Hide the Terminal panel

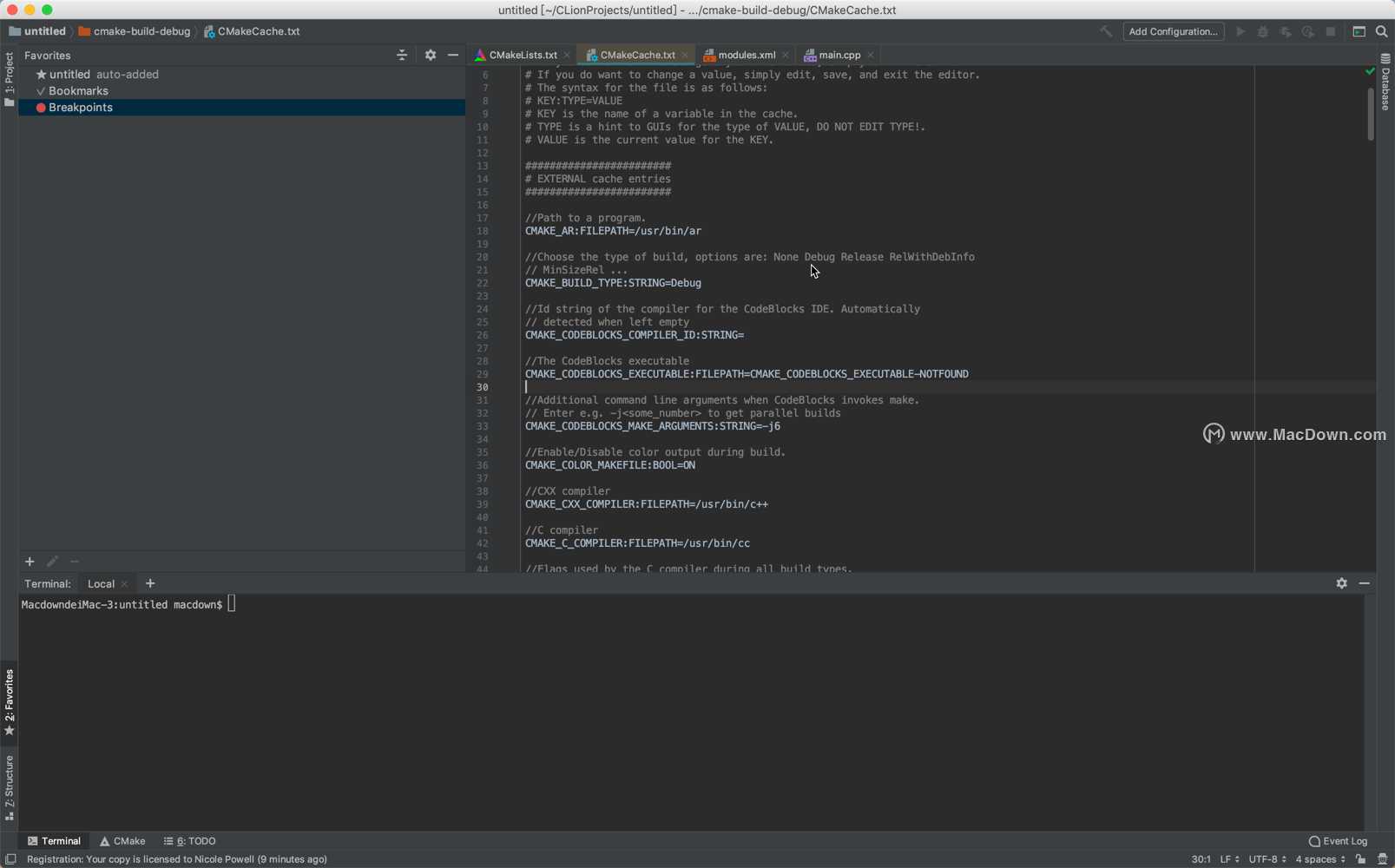pos(1365,583)
